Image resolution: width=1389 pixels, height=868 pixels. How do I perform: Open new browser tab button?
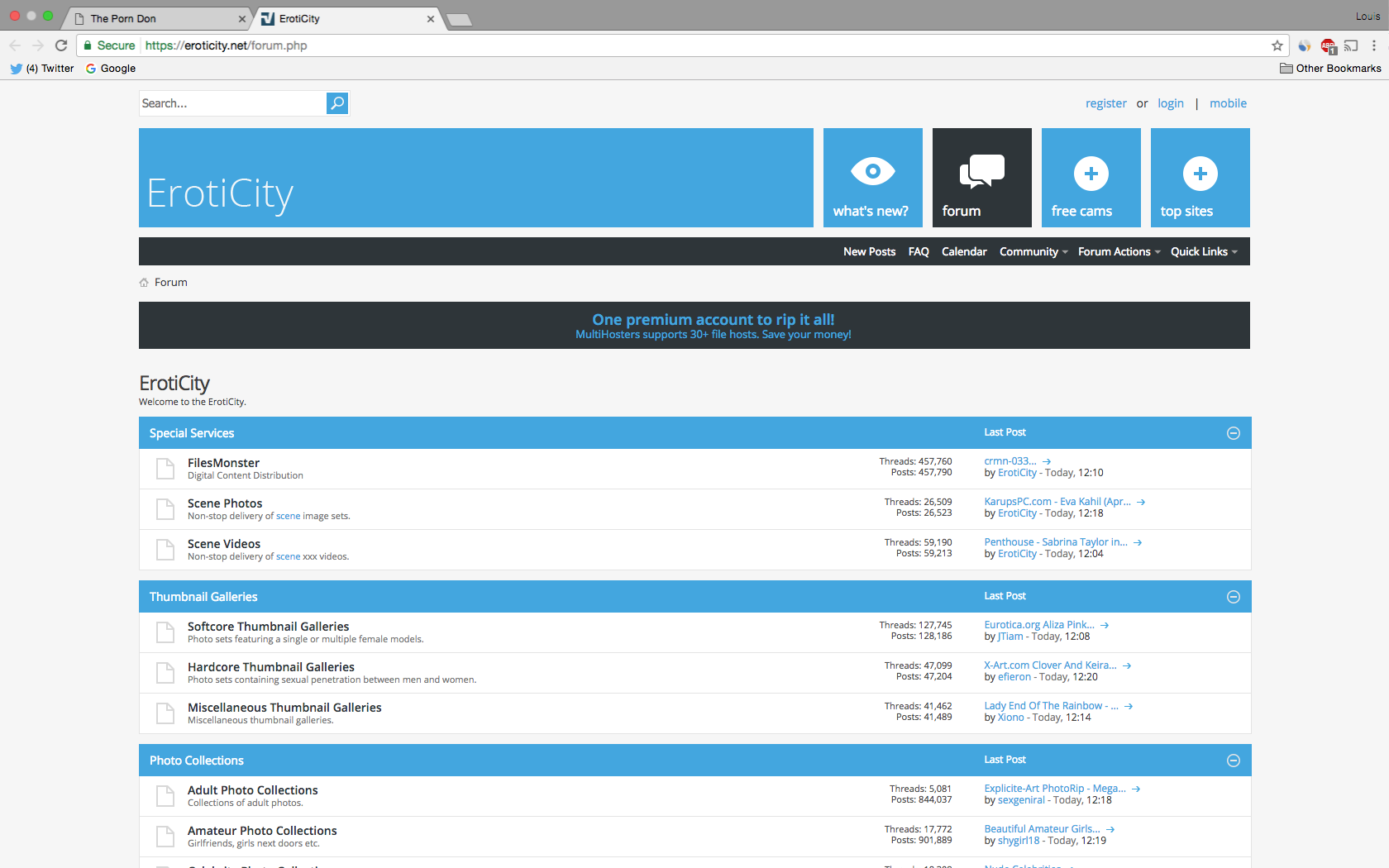coord(459,20)
